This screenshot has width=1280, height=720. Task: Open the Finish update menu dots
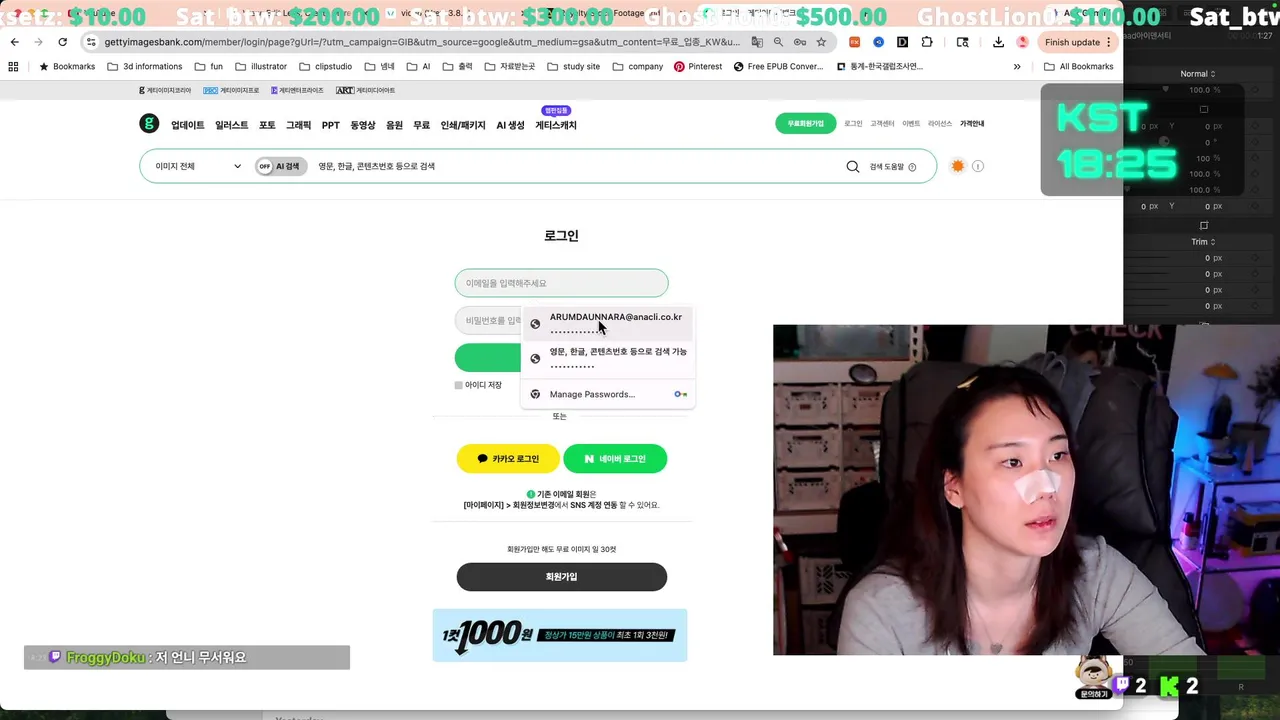pos(1108,42)
